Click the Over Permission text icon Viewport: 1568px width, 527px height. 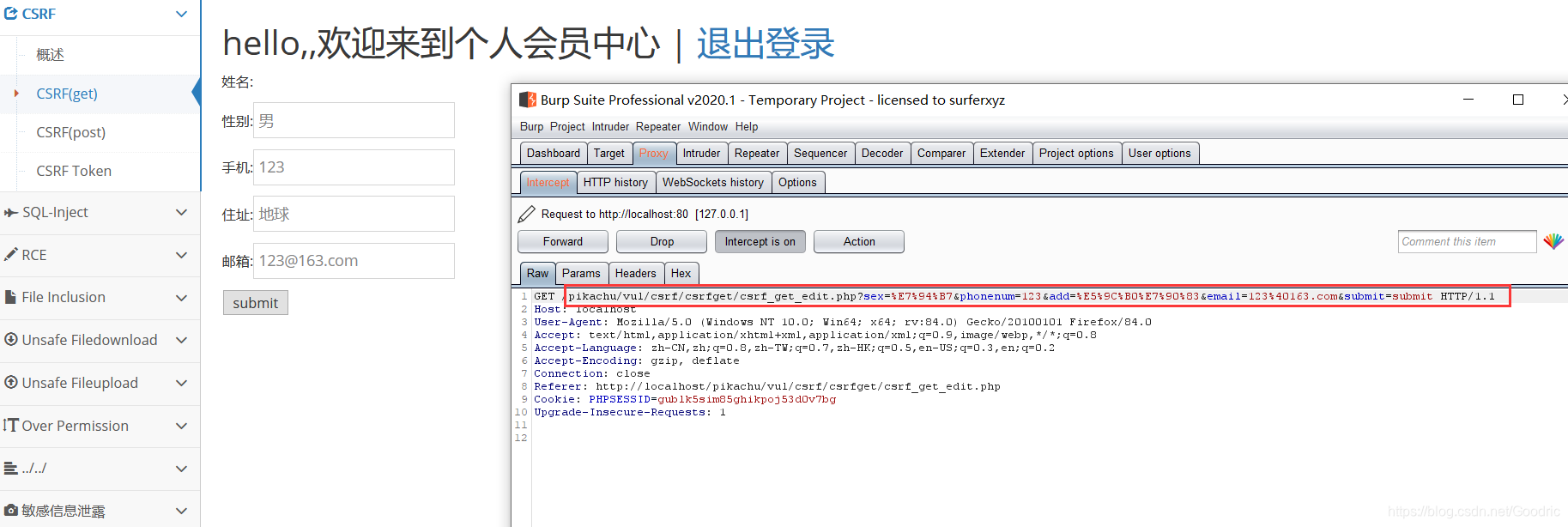tap(11, 425)
